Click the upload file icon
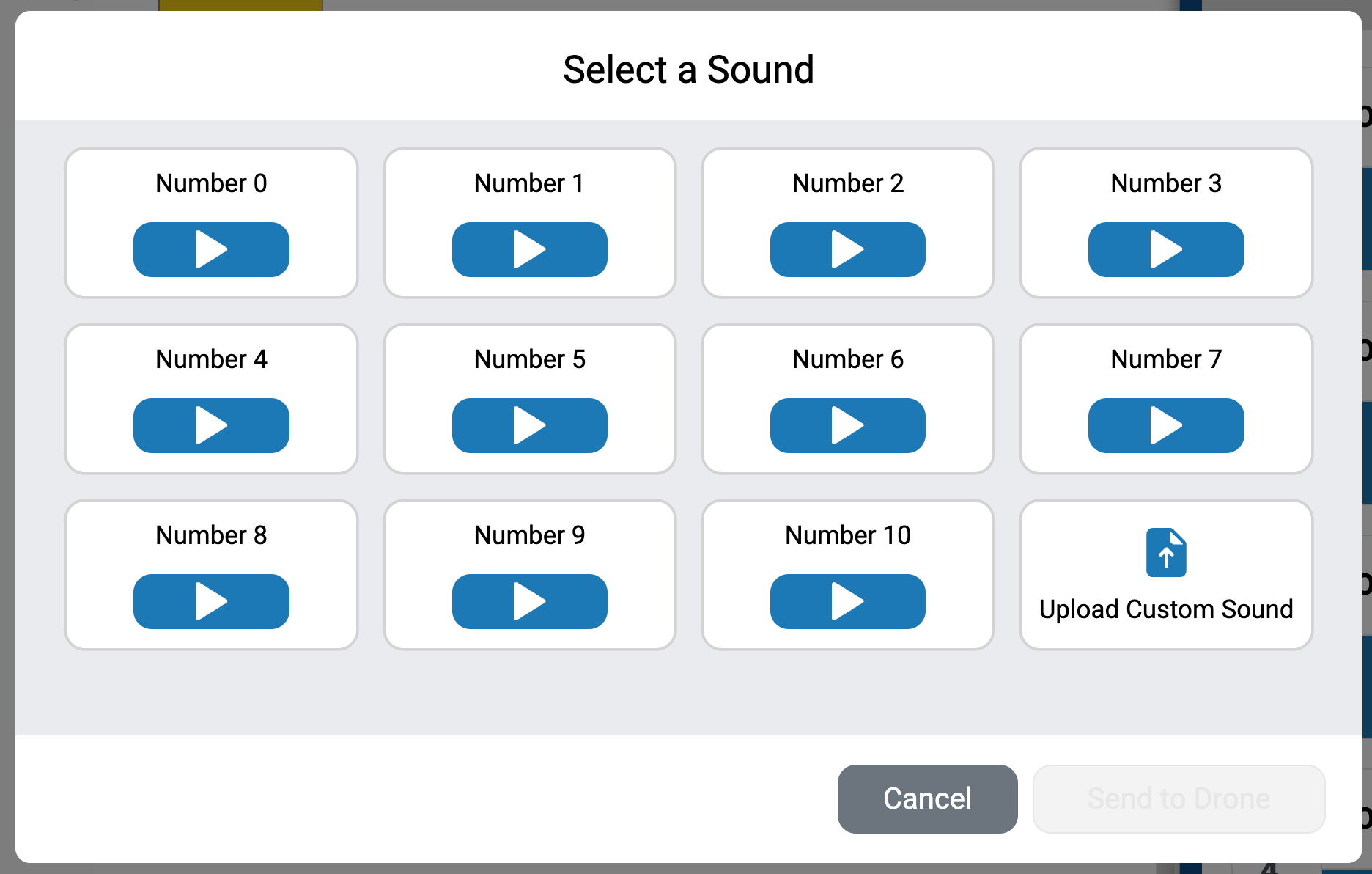 point(1166,552)
